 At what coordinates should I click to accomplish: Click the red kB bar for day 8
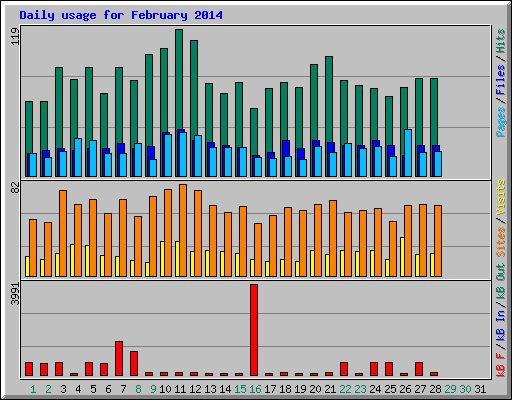134,364
